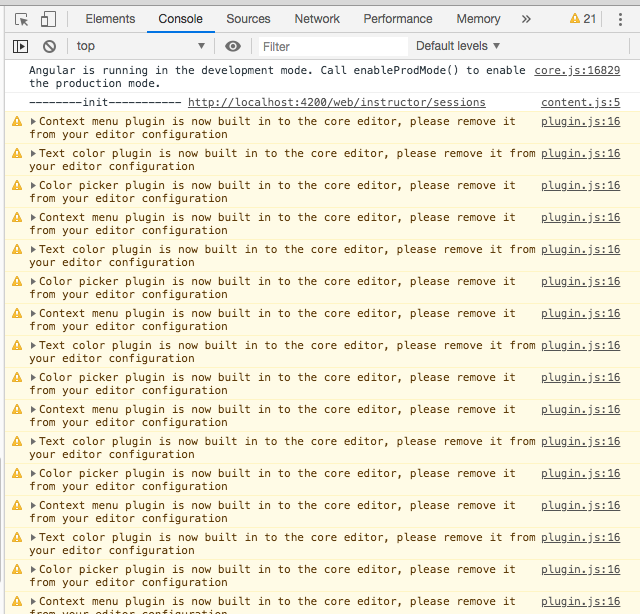Click warning icon of fifth Text color warning
The image size is (640, 614).
coord(17,537)
